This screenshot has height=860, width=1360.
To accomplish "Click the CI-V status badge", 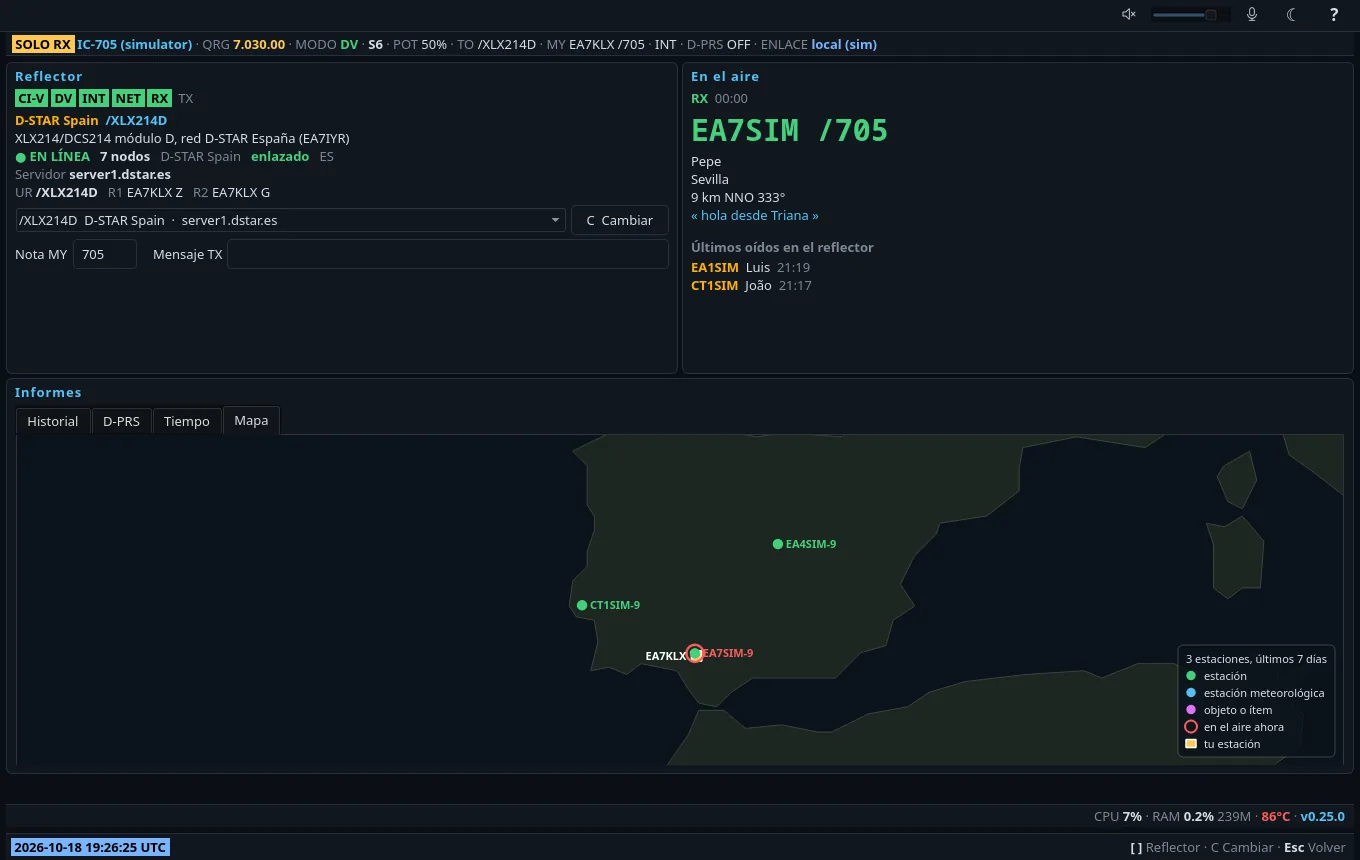I will pyautogui.click(x=31, y=98).
